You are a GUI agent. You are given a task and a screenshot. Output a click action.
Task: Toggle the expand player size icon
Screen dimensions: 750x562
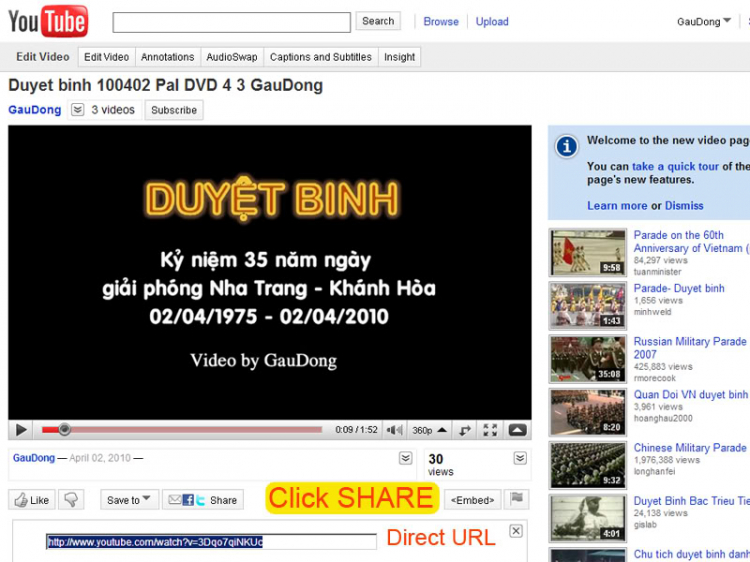click(465, 430)
